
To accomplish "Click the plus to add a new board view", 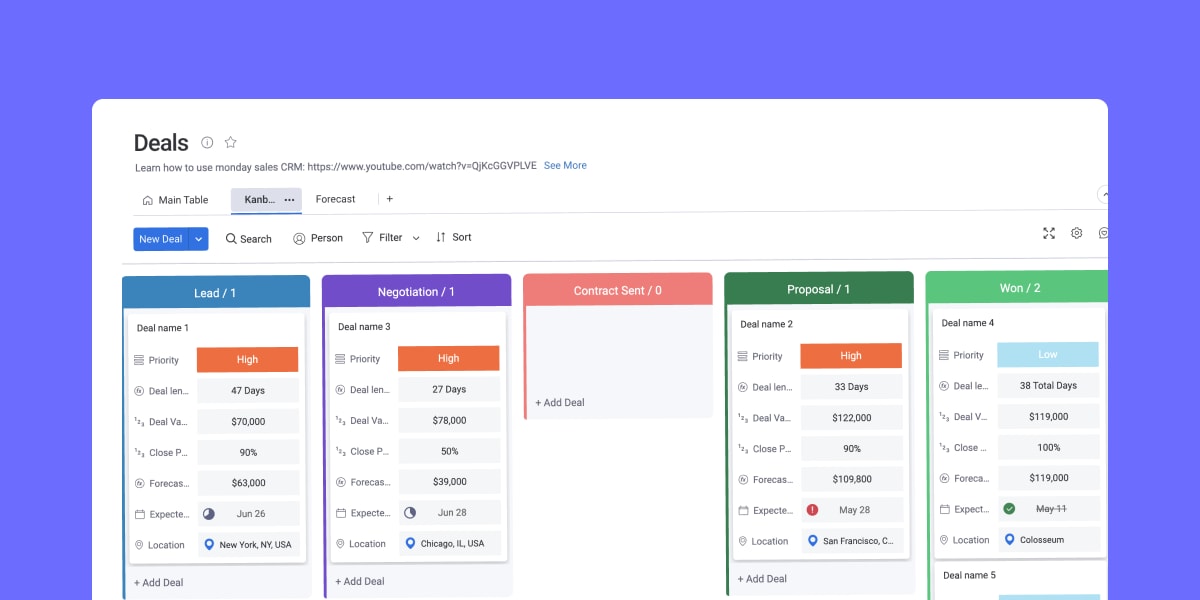I will click(389, 199).
